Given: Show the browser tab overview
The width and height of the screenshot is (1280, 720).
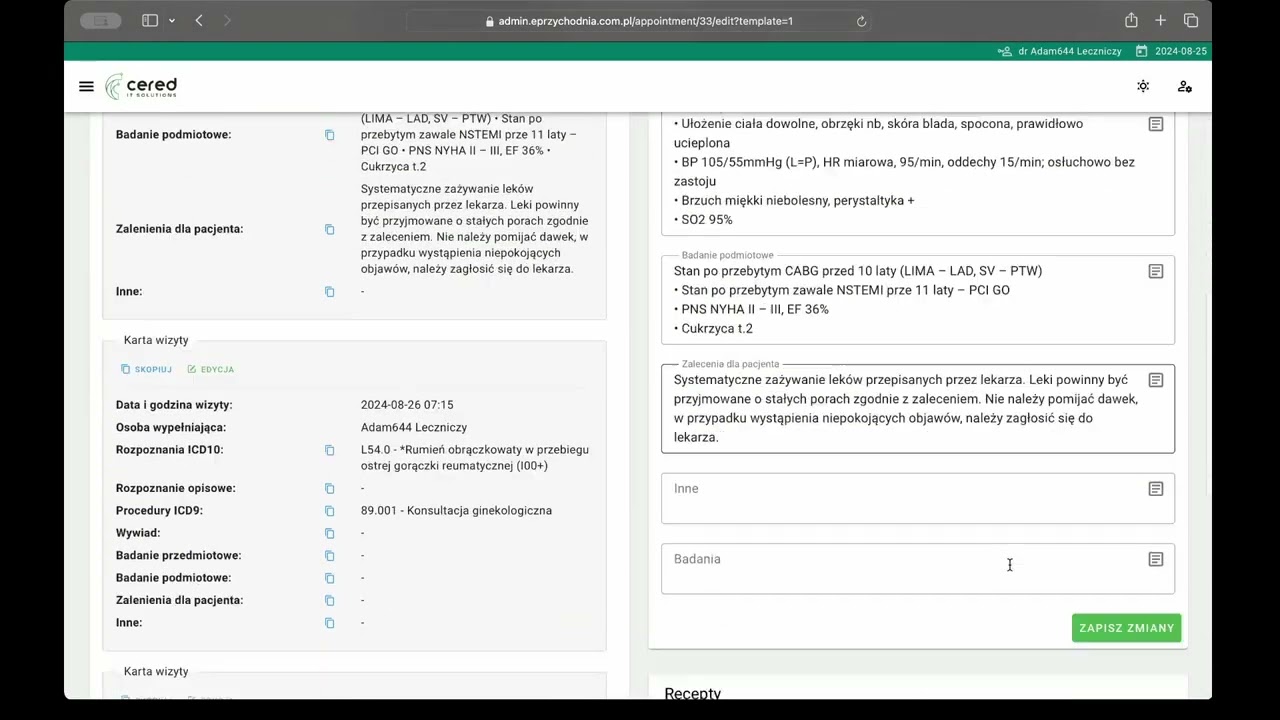Looking at the screenshot, I should pyautogui.click(x=1191, y=21).
